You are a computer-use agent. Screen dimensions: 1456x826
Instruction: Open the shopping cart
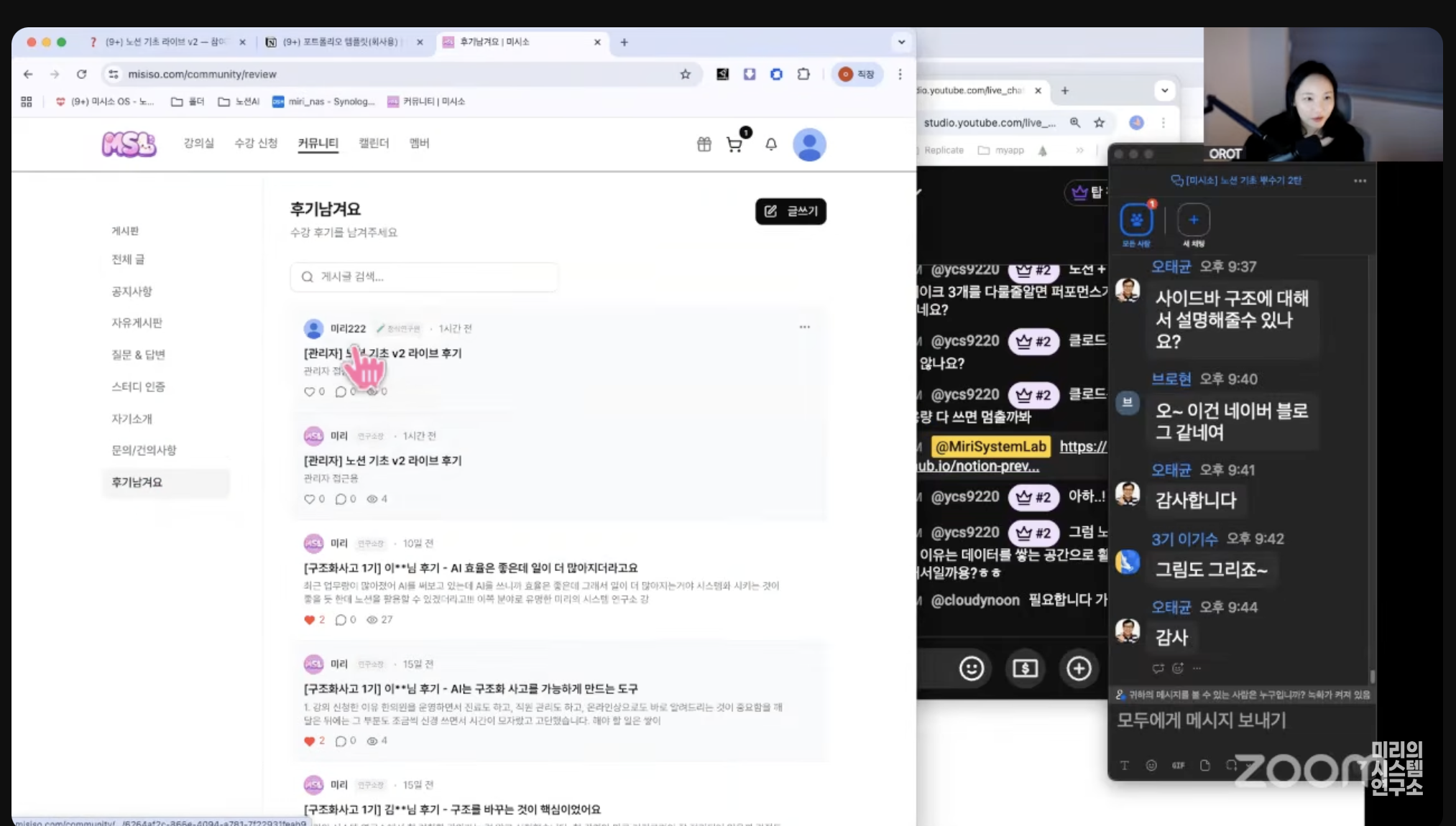[x=734, y=144]
